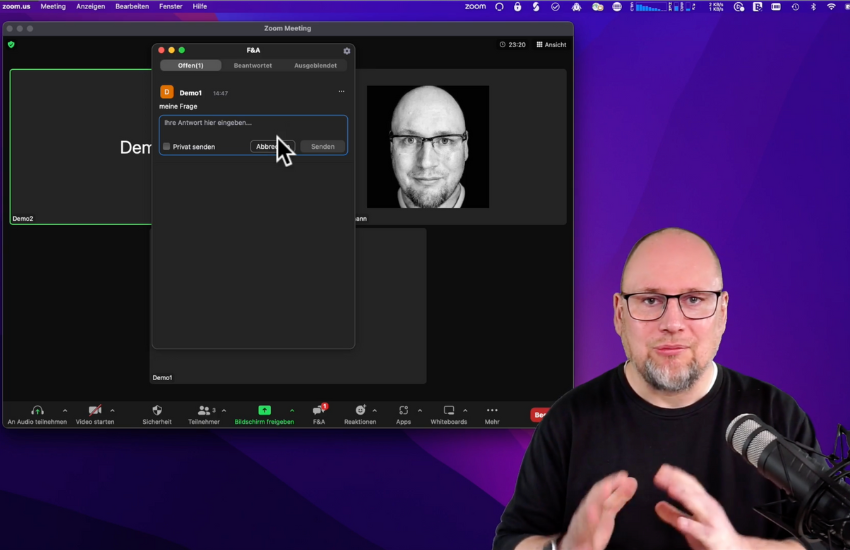The image size is (850, 550).
Task: Open the Teilnehmer participants panel
Action: click(204, 410)
